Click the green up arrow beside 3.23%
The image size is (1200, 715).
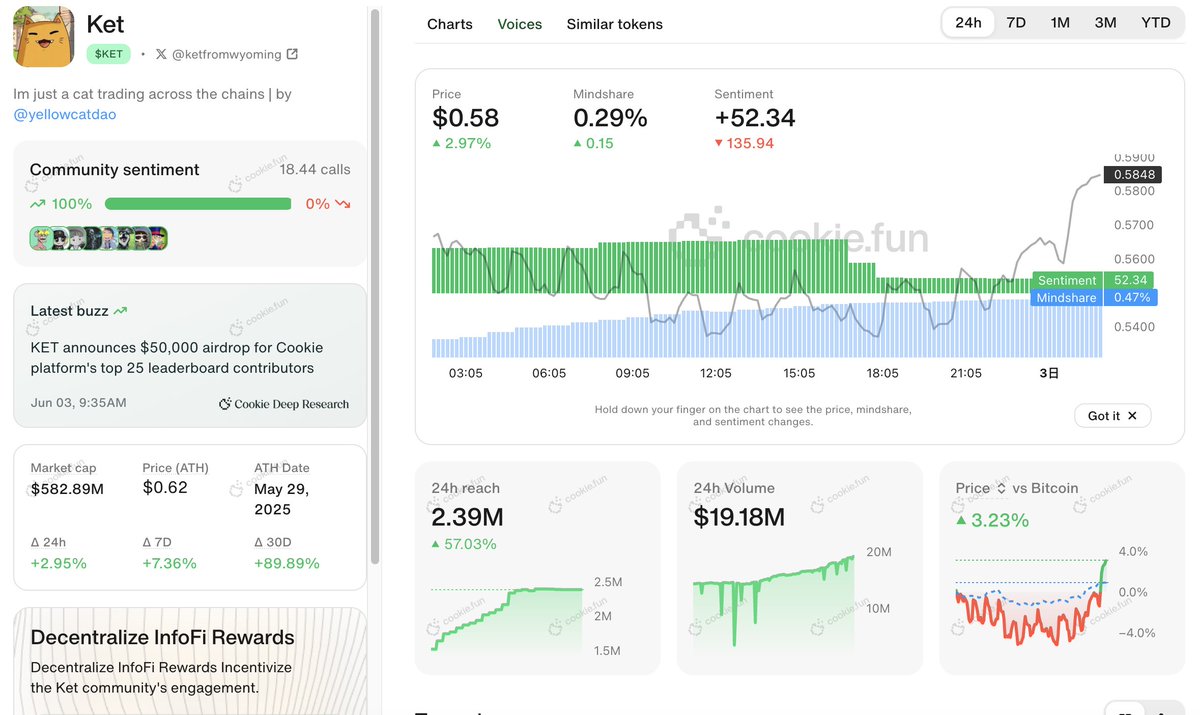click(x=961, y=520)
